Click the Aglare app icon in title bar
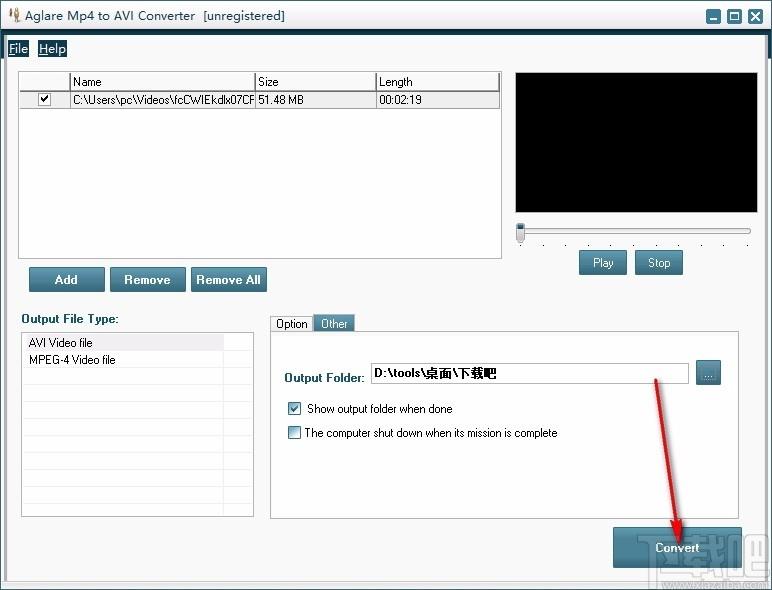 pos(14,15)
